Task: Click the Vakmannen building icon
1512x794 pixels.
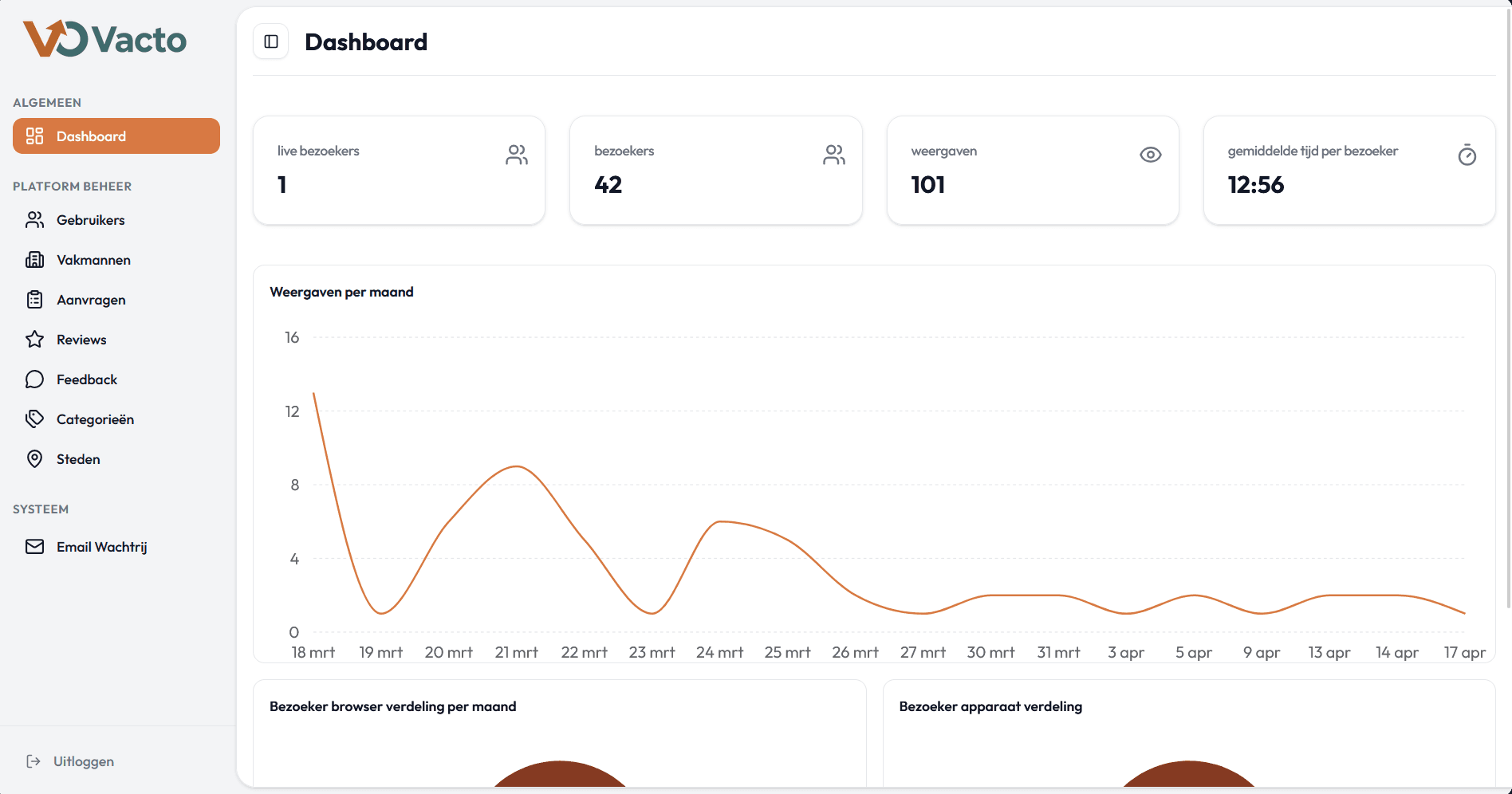Action: [34, 260]
